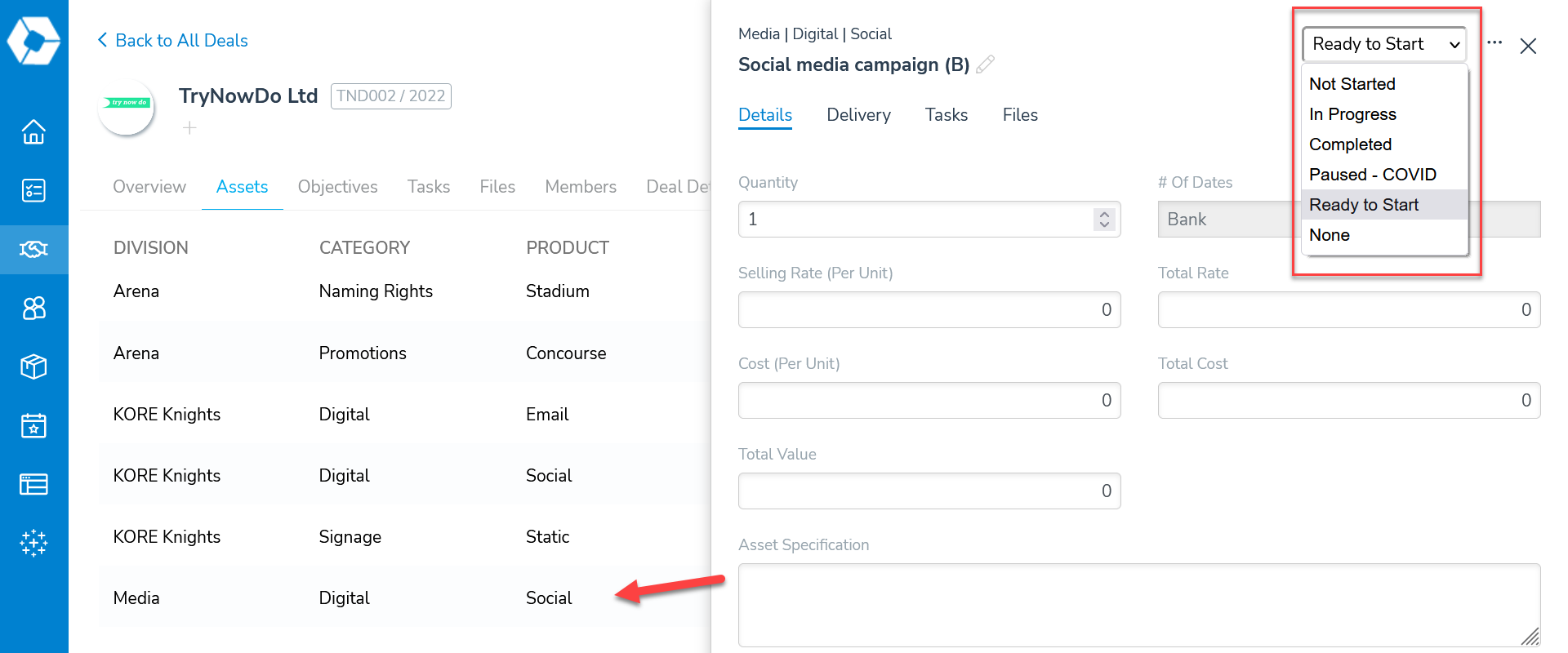This screenshot has height=653, width=1568.
Task: Click the Total Value field
Action: (929, 491)
